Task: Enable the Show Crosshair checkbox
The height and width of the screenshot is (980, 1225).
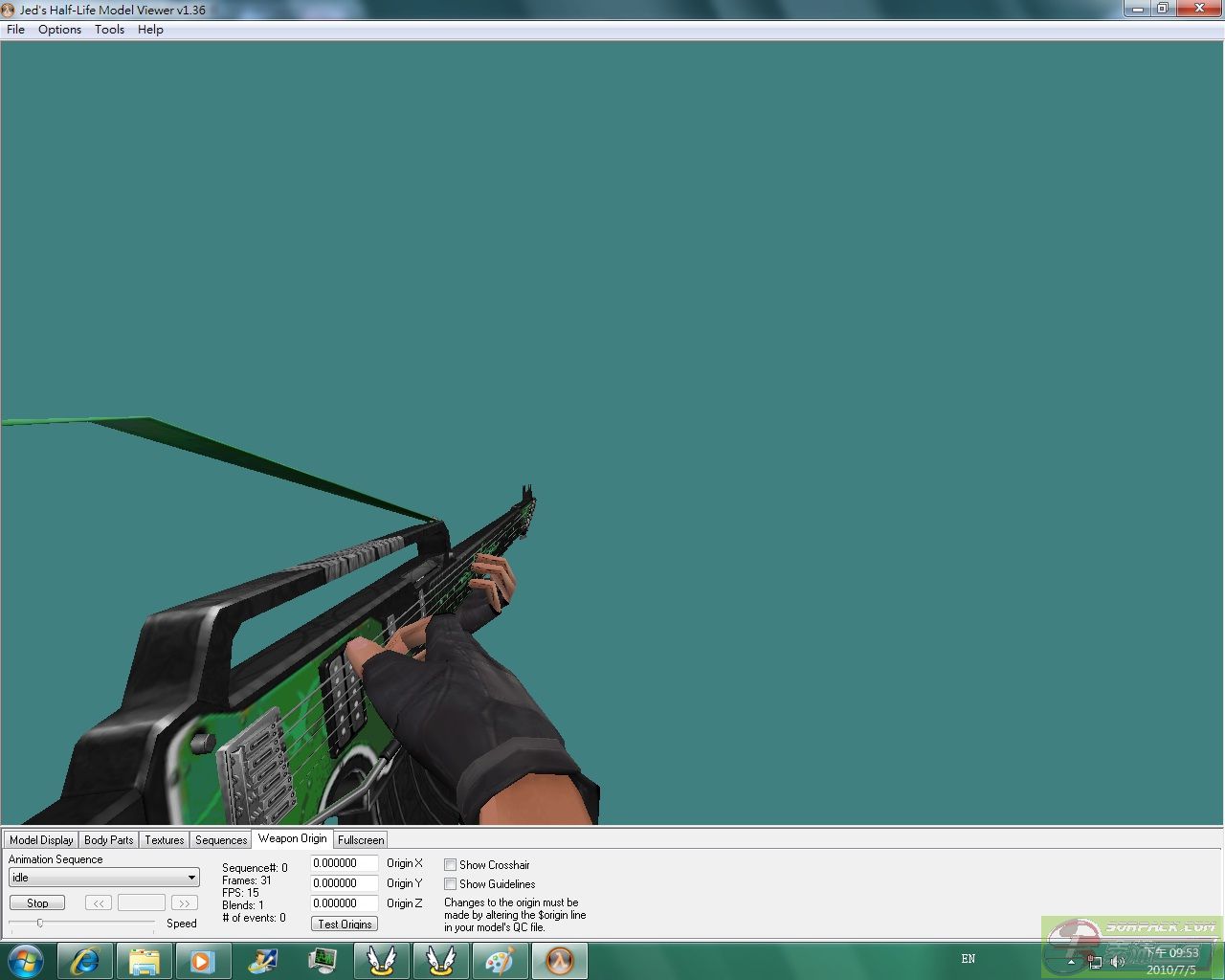Action: pos(450,865)
